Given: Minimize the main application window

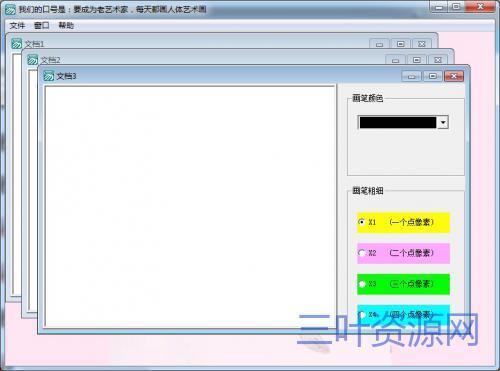Looking at the screenshot, I should point(439,7).
